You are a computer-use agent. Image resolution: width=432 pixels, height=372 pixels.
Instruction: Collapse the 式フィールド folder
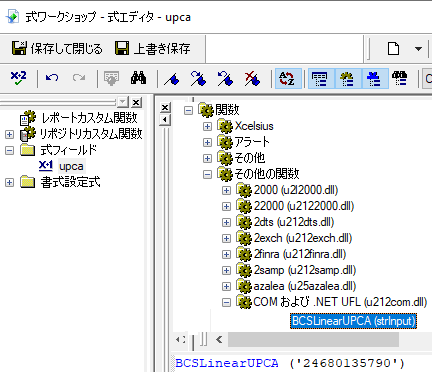click(9, 150)
